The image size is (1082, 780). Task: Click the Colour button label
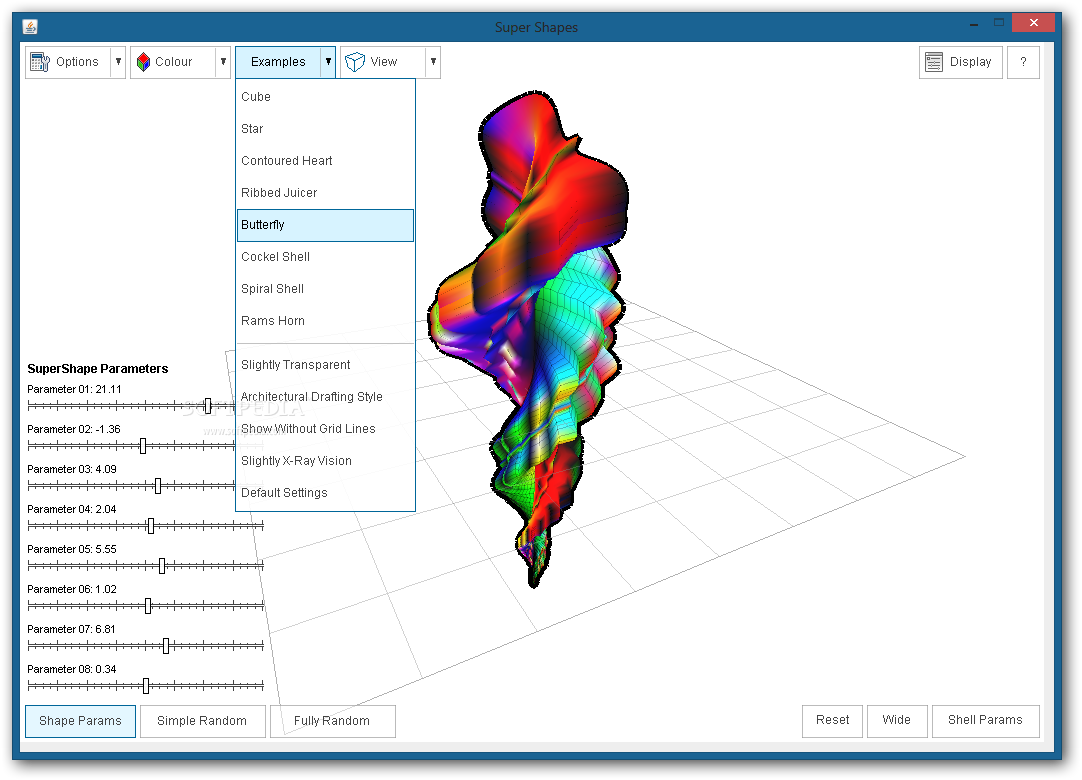click(174, 62)
